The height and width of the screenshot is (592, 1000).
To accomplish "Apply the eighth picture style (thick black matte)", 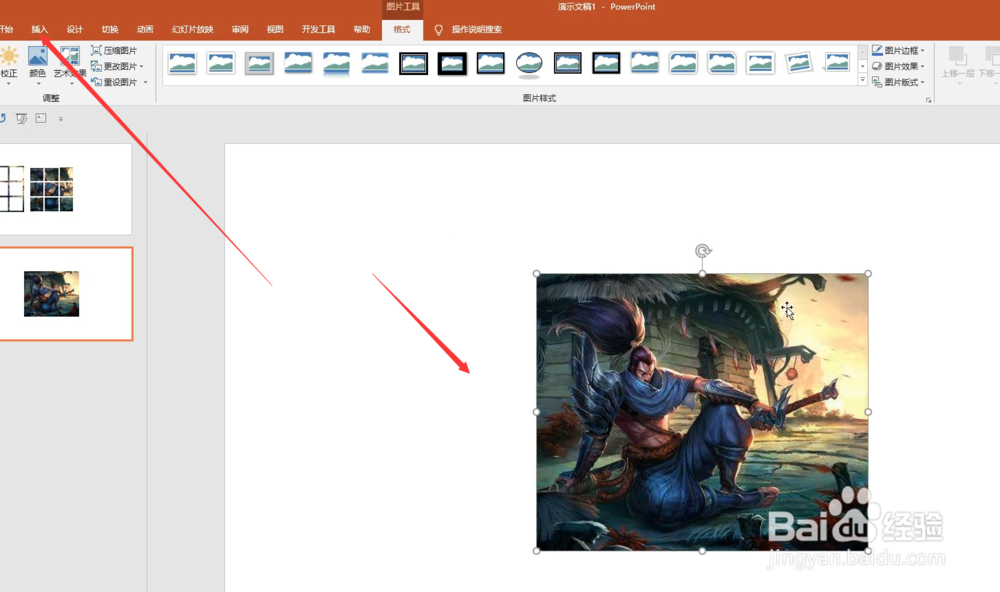I will (x=452, y=63).
